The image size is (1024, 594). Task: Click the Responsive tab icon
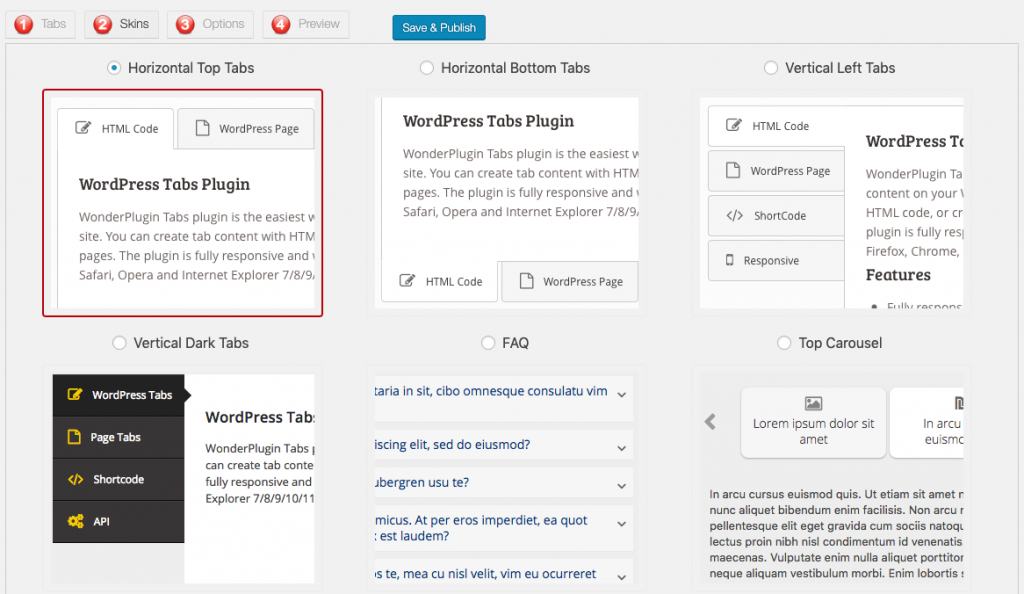(729, 260)
